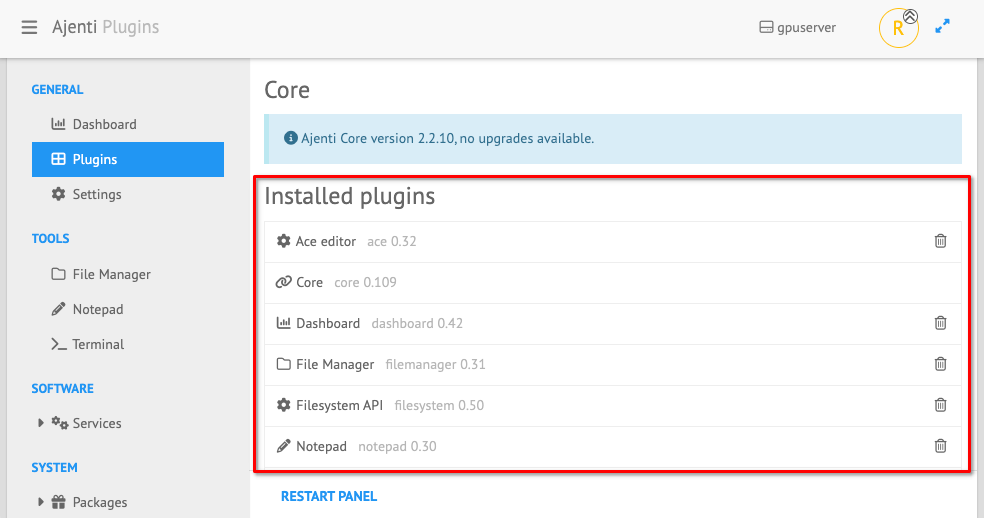Click the SYSTEM section heading
The width and height of the screenshot is (984, 518).
point(55,468)
